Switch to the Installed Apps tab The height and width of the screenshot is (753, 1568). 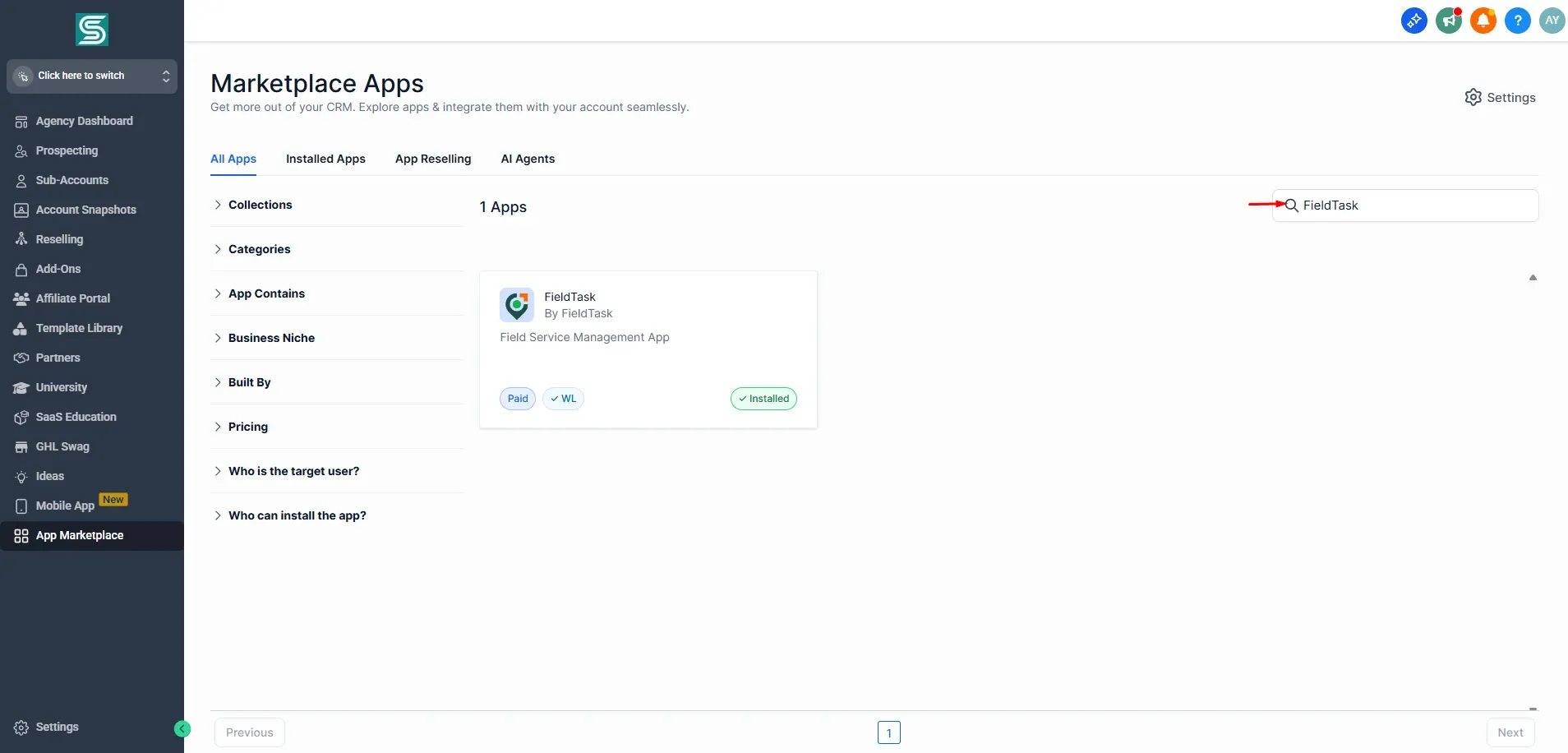pos(325,159)
